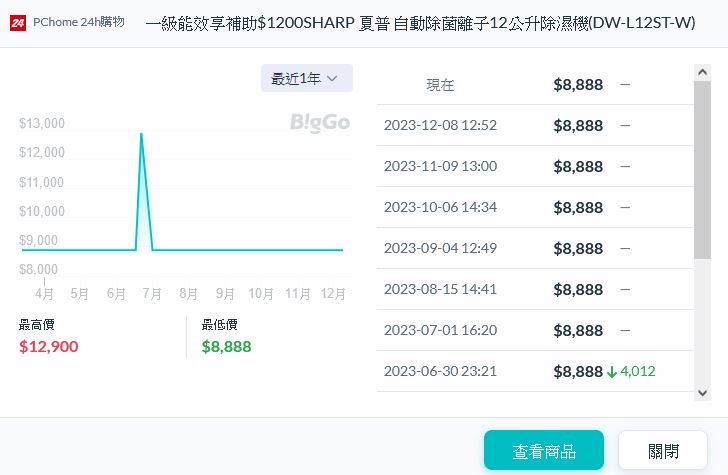Click the 現在 current price row
Image resolution: width=728 pixels, height=475 pixels.
534,85
